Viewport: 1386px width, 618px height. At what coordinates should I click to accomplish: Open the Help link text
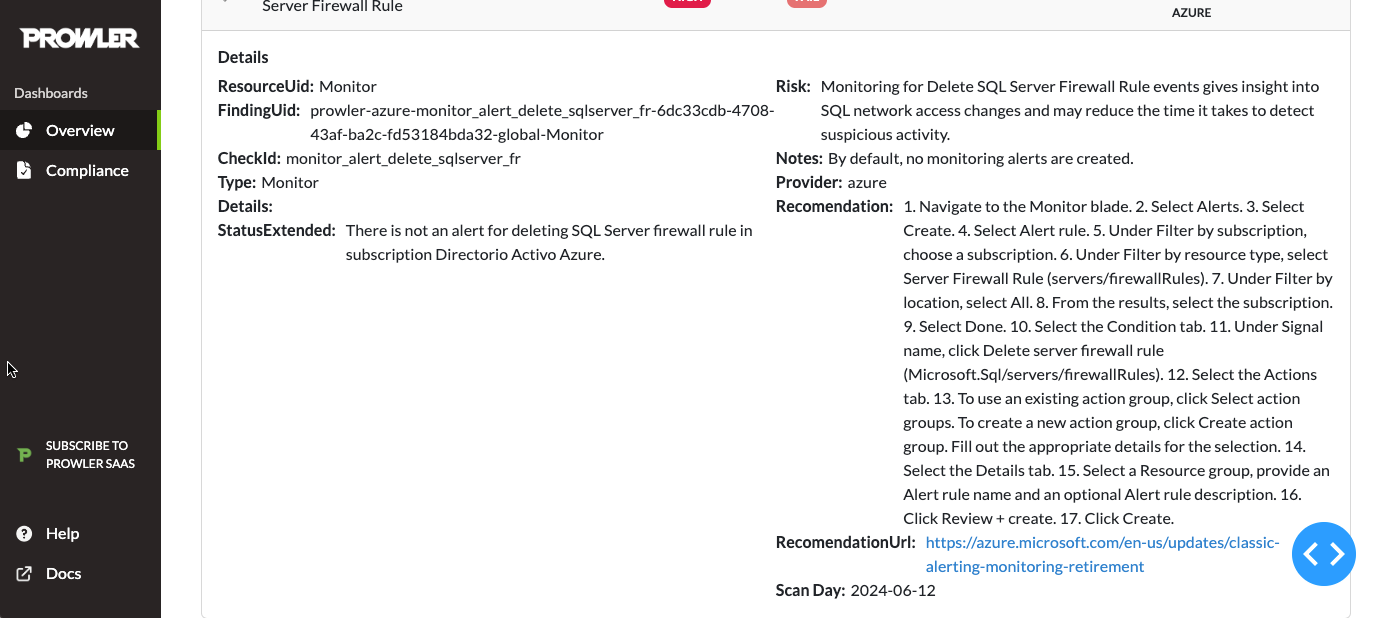(x=62, y=534)
